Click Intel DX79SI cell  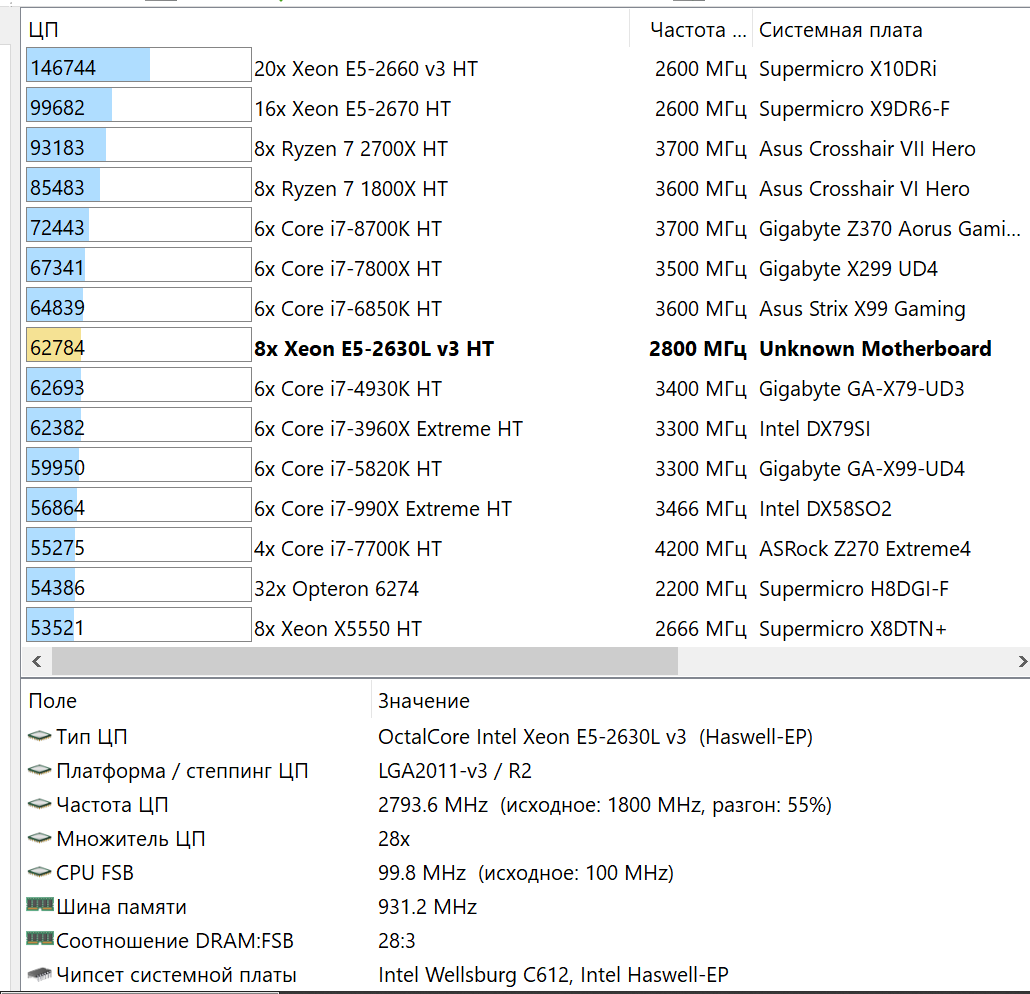point(815,429)
